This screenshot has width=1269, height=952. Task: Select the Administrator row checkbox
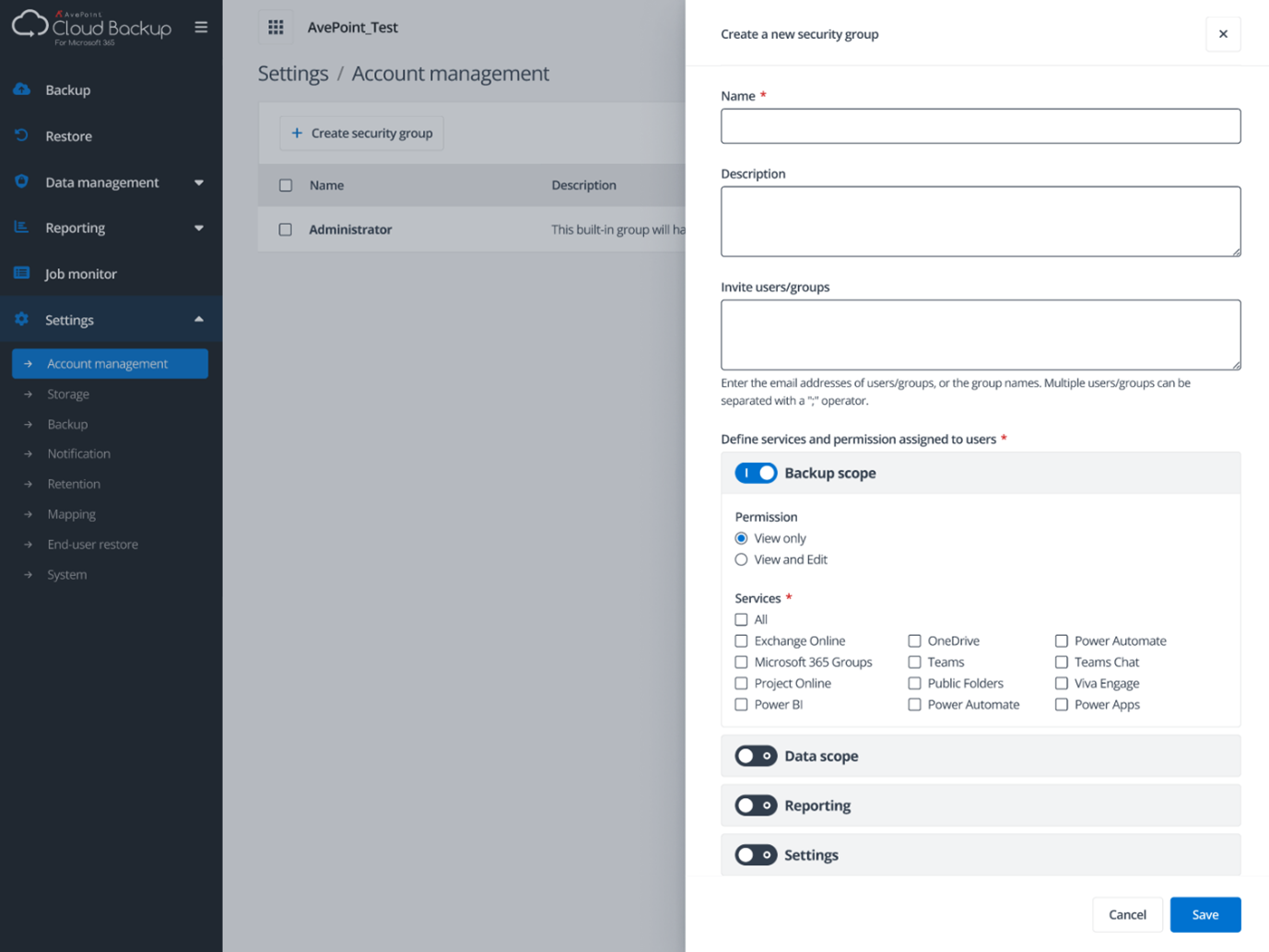coord(286,229)
